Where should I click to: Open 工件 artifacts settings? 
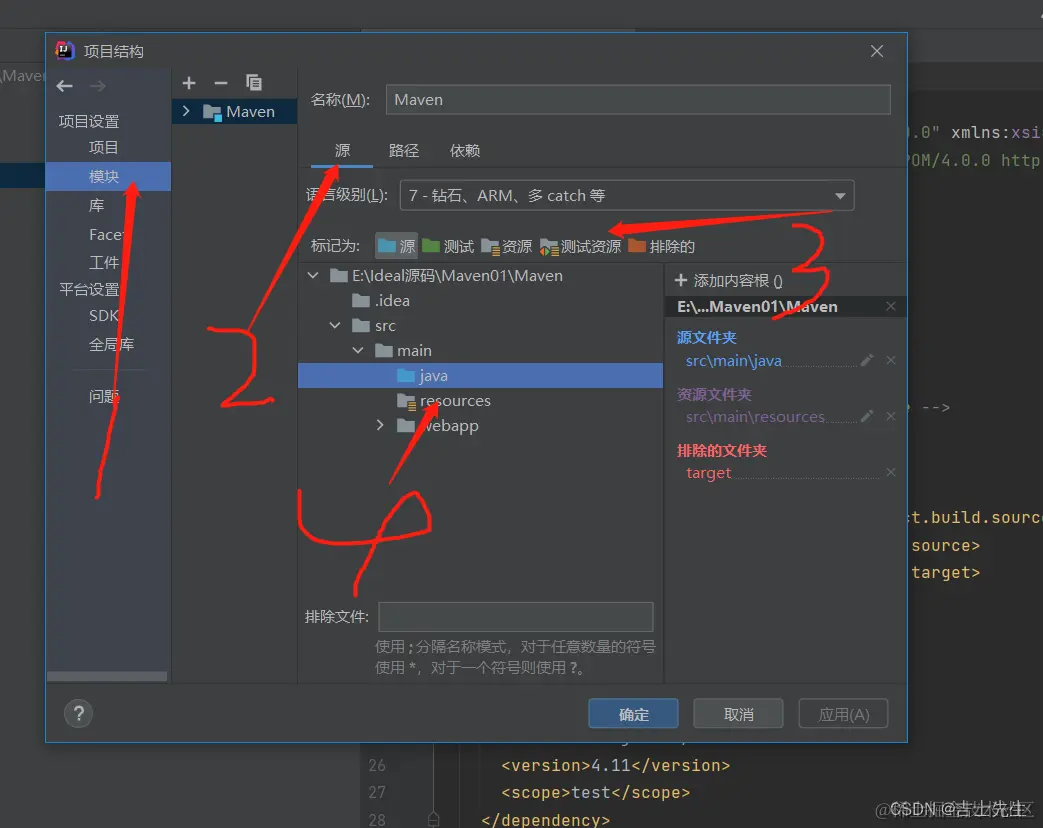click(103, 263)
